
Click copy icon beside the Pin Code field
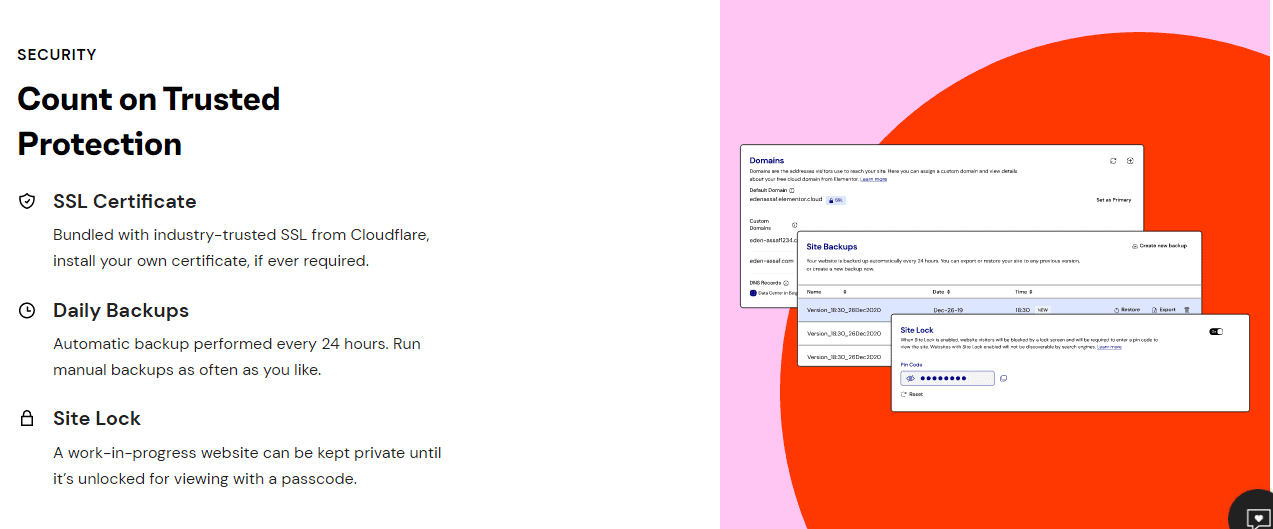coord(1003,378)
